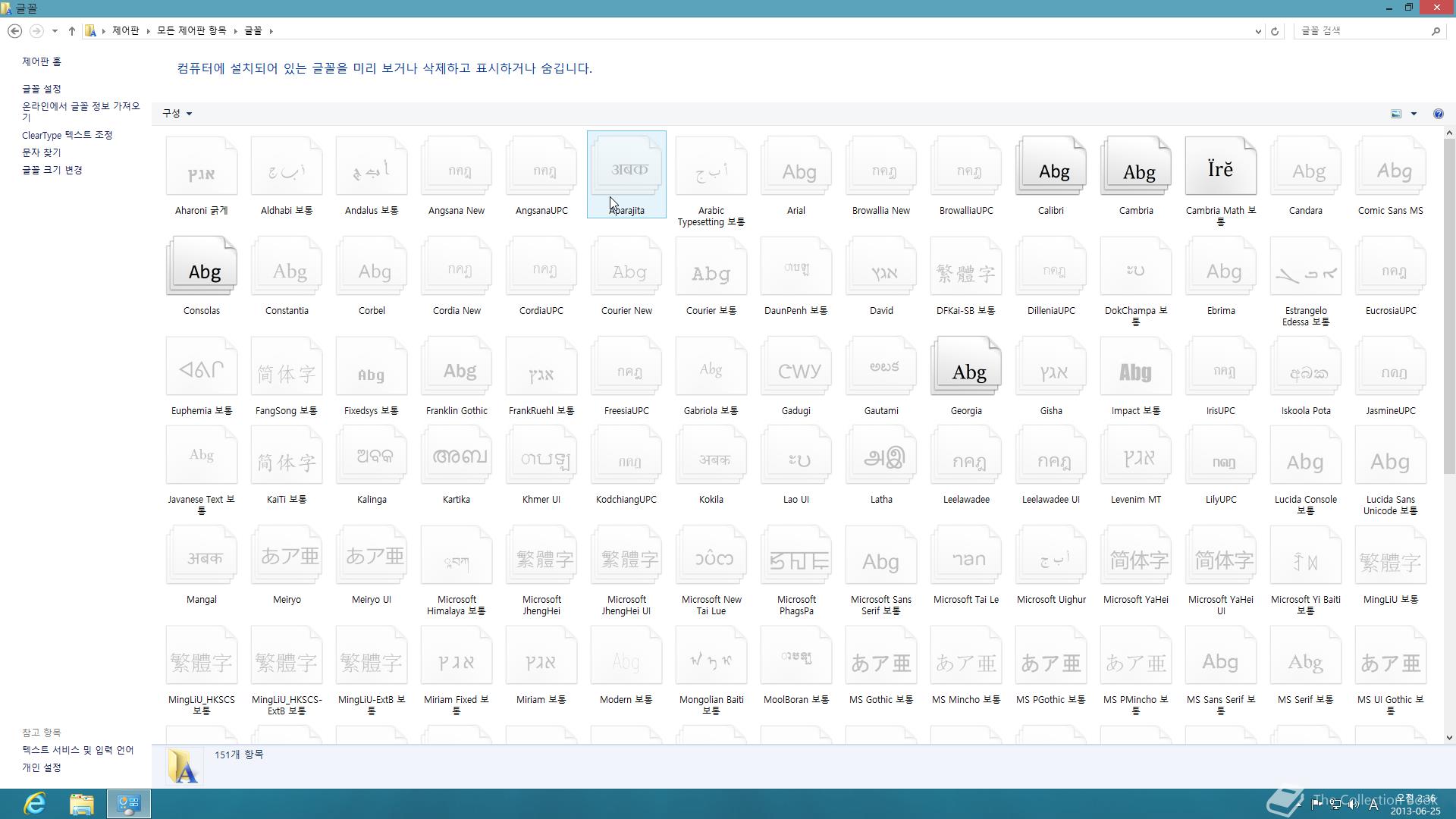
Task: Open ClearType 텍스트 조정 link
Action: 67,135
